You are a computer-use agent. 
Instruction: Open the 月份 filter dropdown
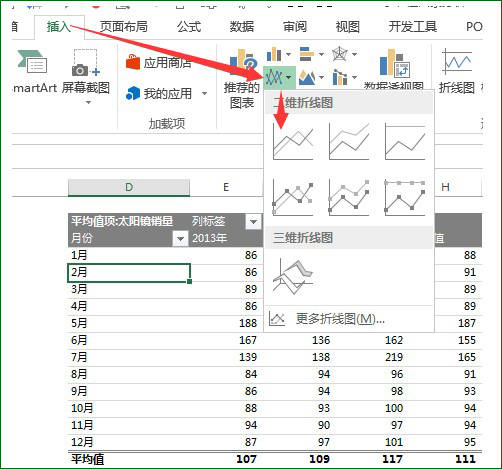point(181,239)
